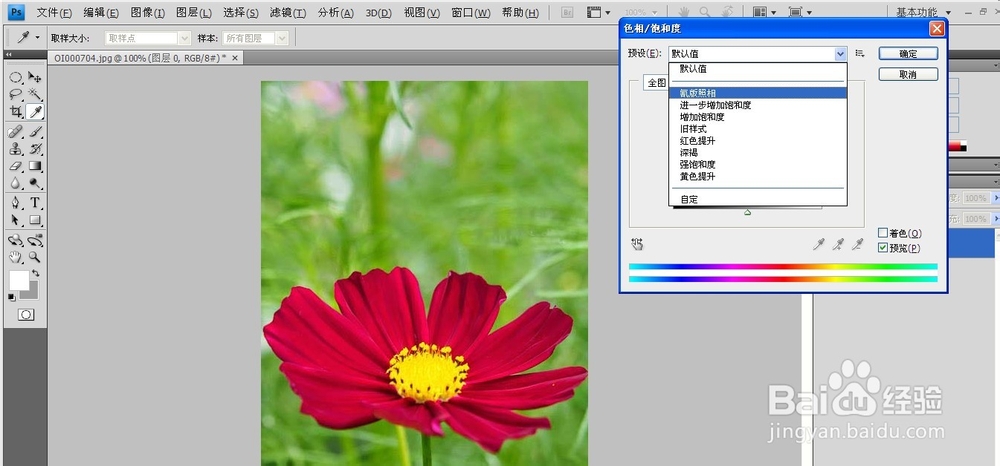Select the Crop tool

click(16, 112)
